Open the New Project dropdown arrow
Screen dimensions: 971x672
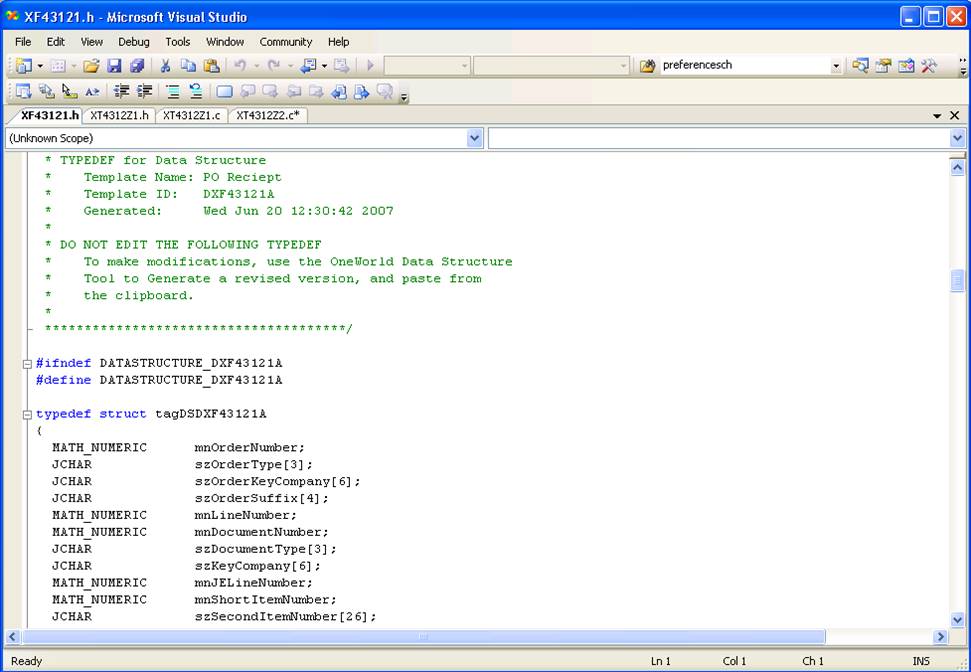[x=40, y=66]
